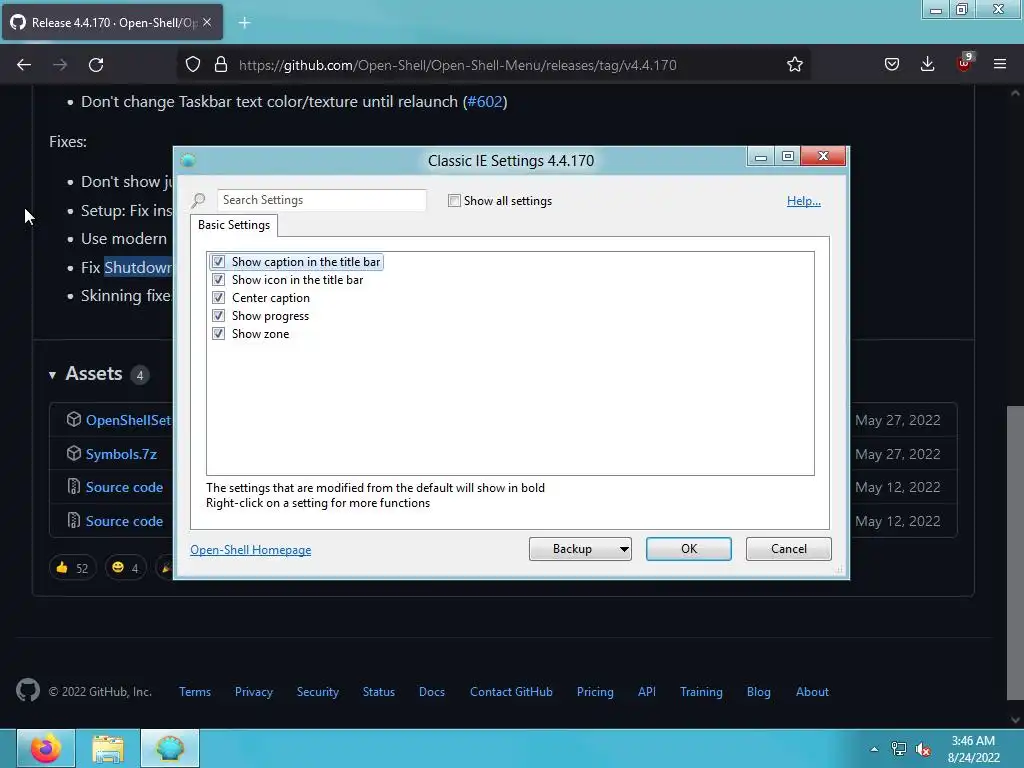Click the site security padlock icon
Screen dimensions: 1024x768
(x=221, y=65)
